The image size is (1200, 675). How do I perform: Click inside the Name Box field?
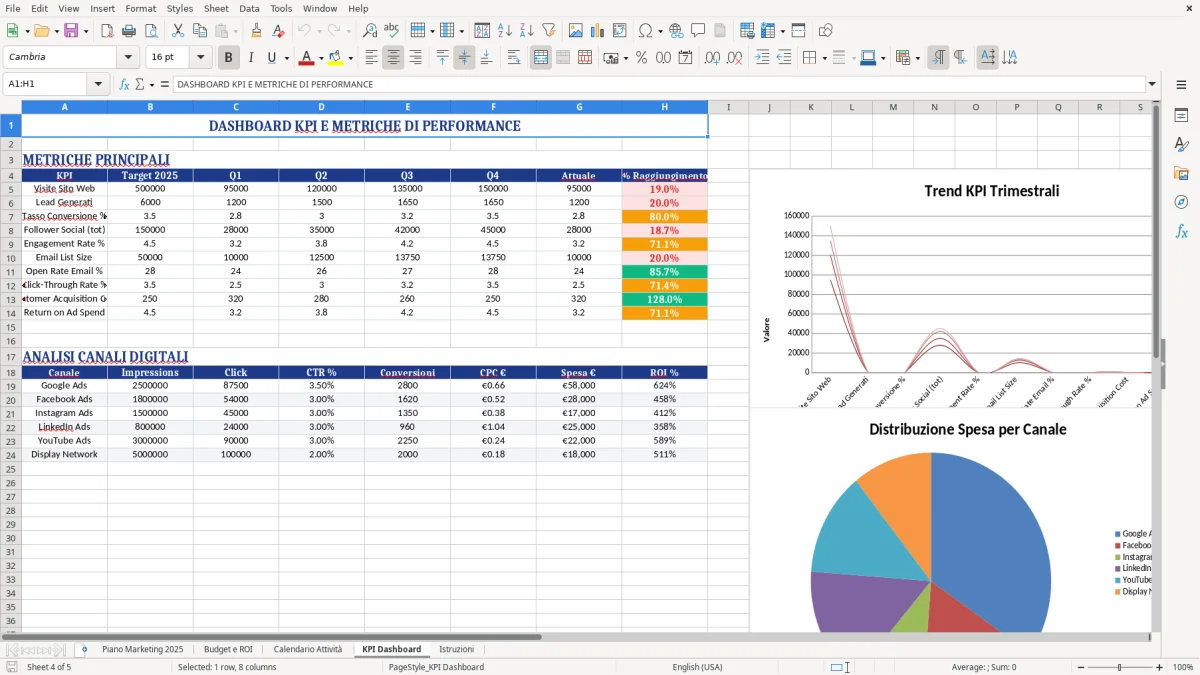(x=45, y=84)
